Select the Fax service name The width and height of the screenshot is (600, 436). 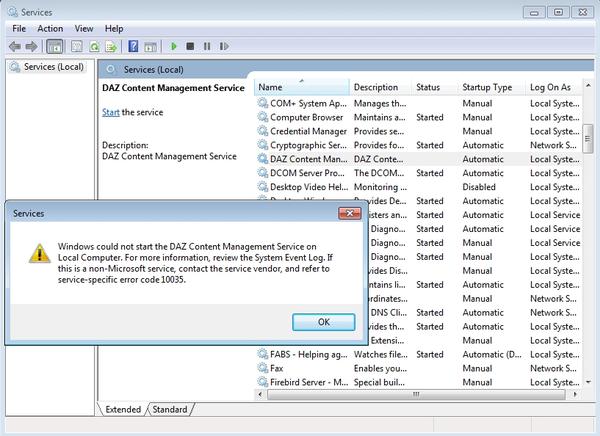(277, 369)
